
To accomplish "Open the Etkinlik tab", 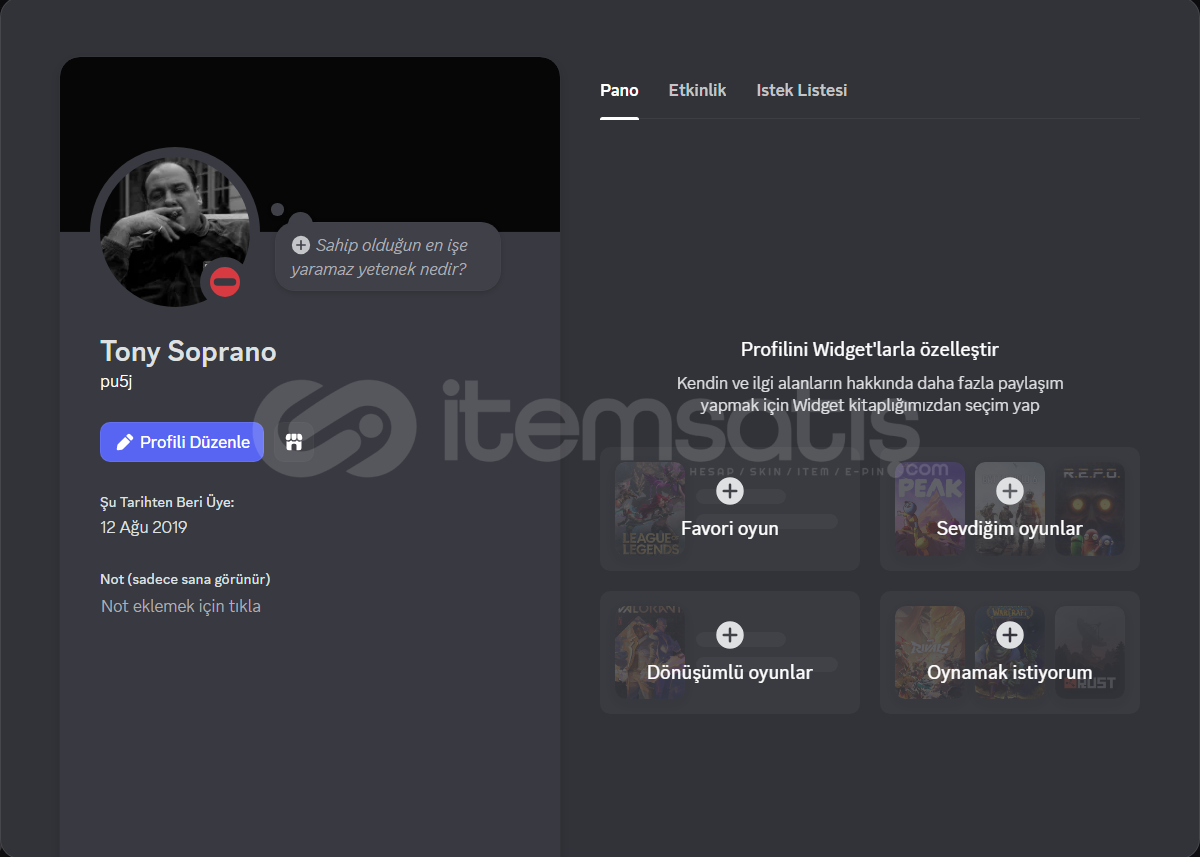I will [x=697, y=90].
